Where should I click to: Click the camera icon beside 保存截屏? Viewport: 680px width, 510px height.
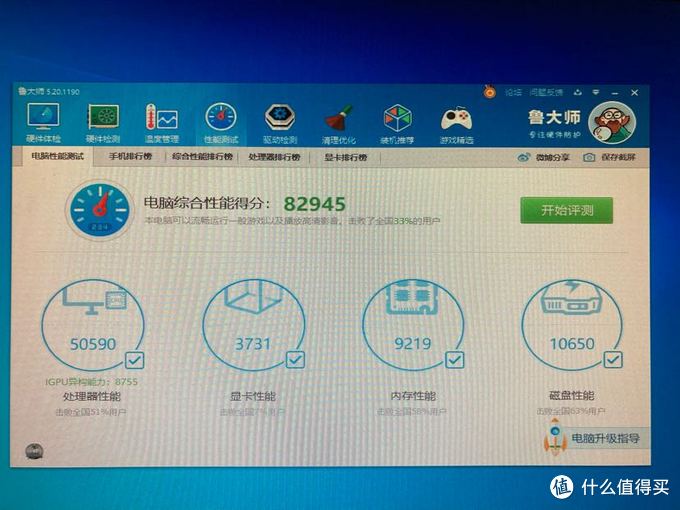click(589, 157)
